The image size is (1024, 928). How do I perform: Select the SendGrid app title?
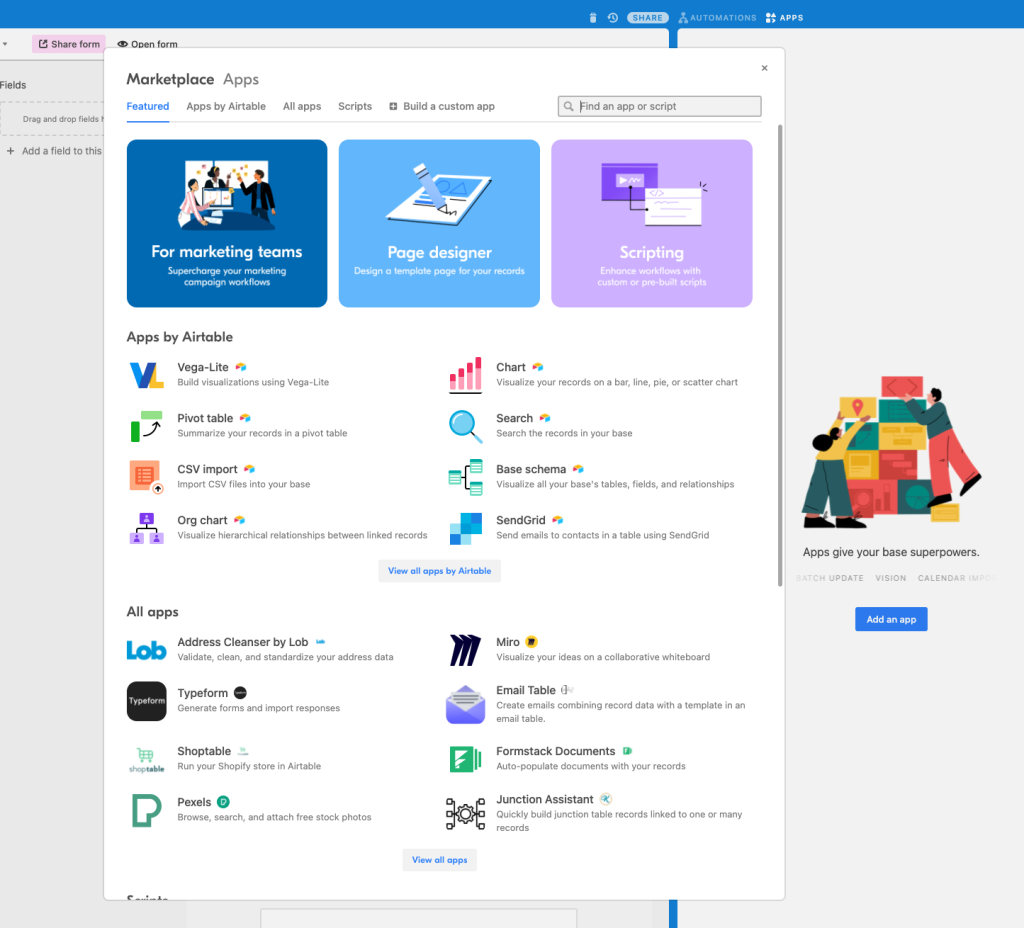tap(520, 520)
